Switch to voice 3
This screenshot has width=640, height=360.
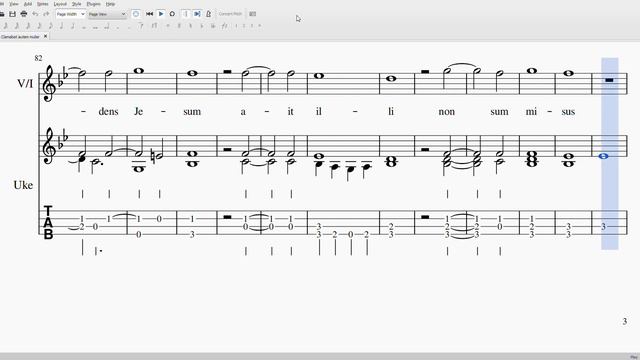click(x=252, y=26)
